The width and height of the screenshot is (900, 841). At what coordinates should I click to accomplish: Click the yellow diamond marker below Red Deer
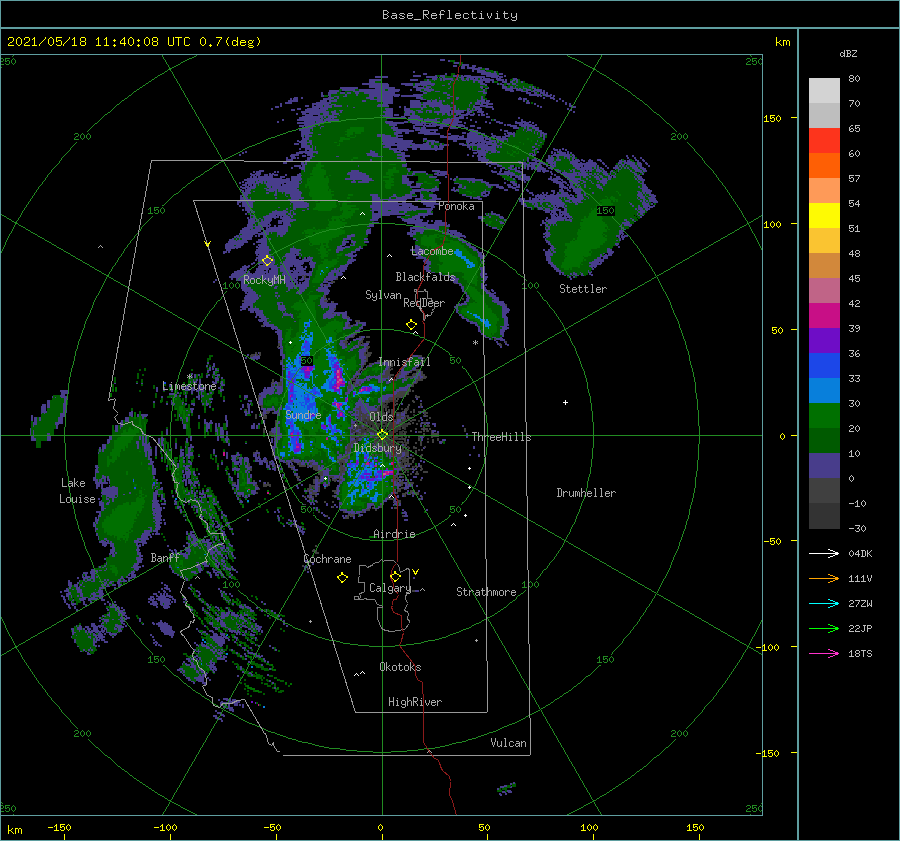(411, 325)
